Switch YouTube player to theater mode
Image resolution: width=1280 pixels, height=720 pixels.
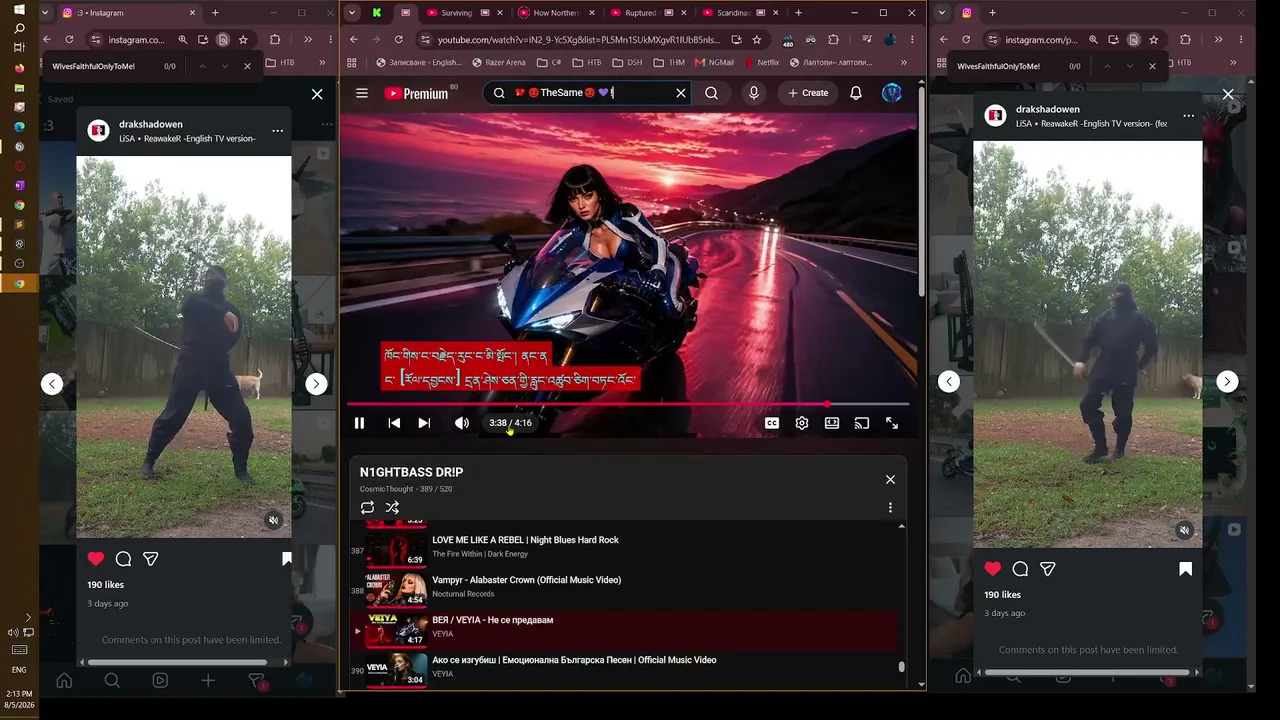coord(832,423)
